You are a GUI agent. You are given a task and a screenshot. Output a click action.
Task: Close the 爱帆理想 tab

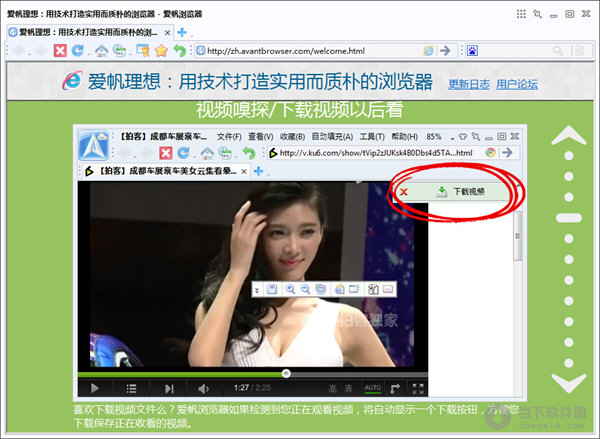[x=167, y=33]
